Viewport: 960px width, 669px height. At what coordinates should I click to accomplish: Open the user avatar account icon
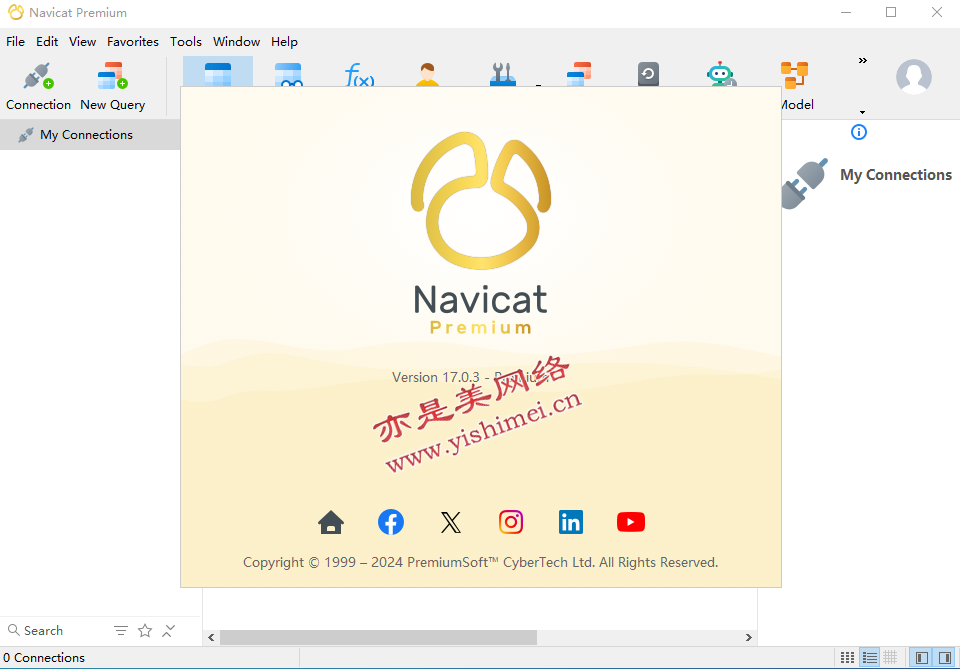(913, 77)
